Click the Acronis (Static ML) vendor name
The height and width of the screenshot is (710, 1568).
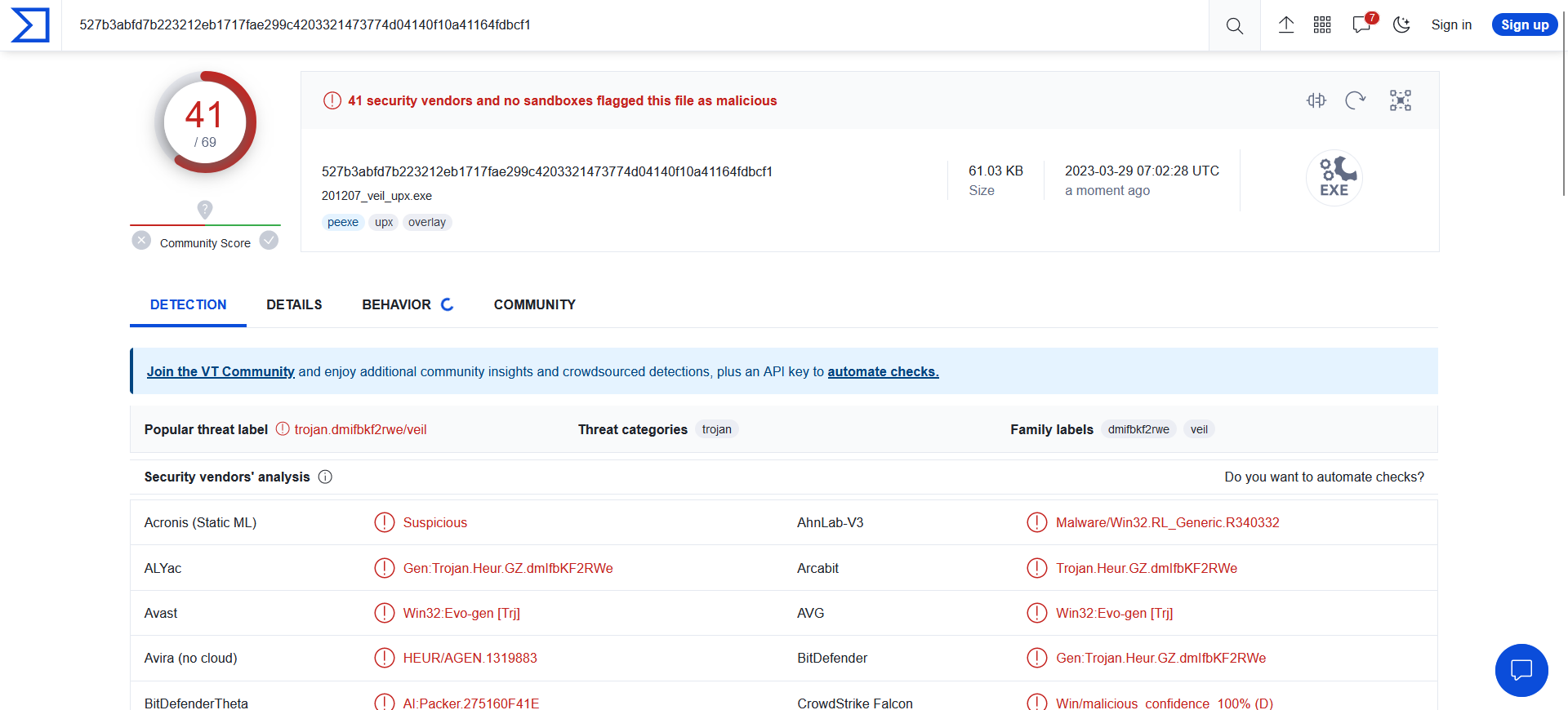pyautogui.click(x=200, y=523)
